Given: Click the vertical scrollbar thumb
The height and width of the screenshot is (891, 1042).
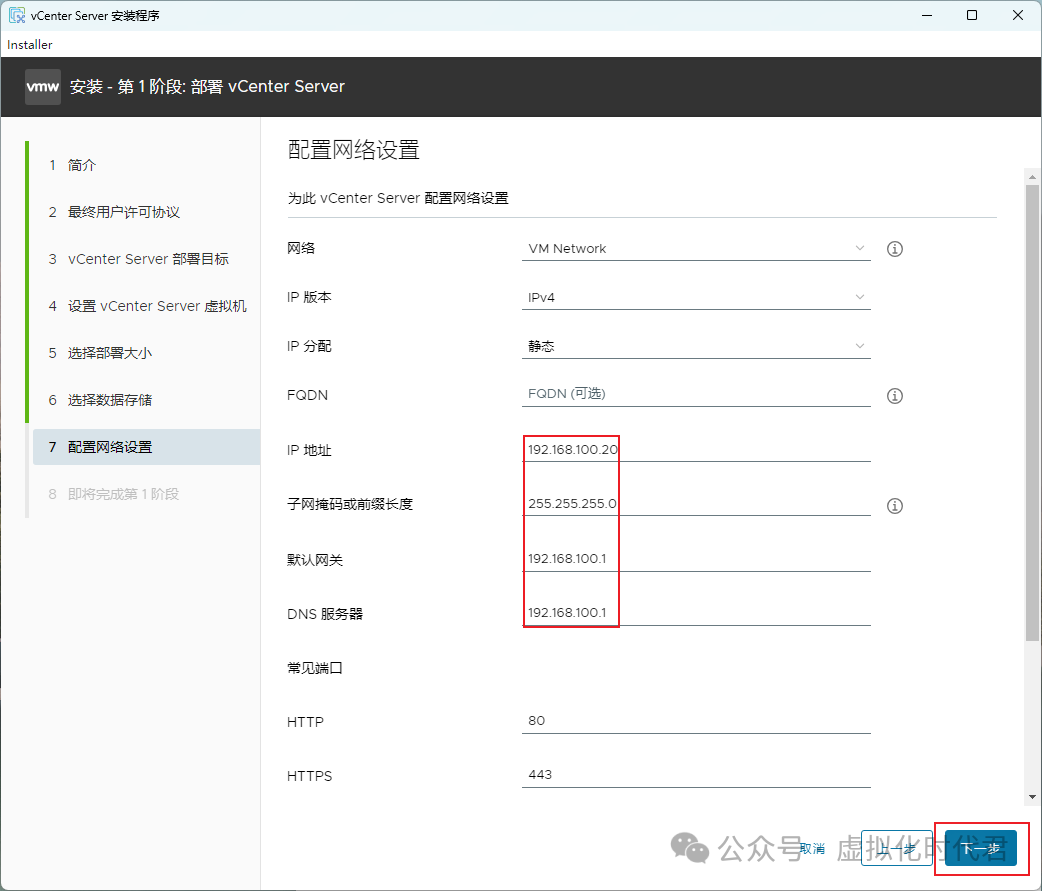Looking at the screenshot, I should [x=1032, y=413].
